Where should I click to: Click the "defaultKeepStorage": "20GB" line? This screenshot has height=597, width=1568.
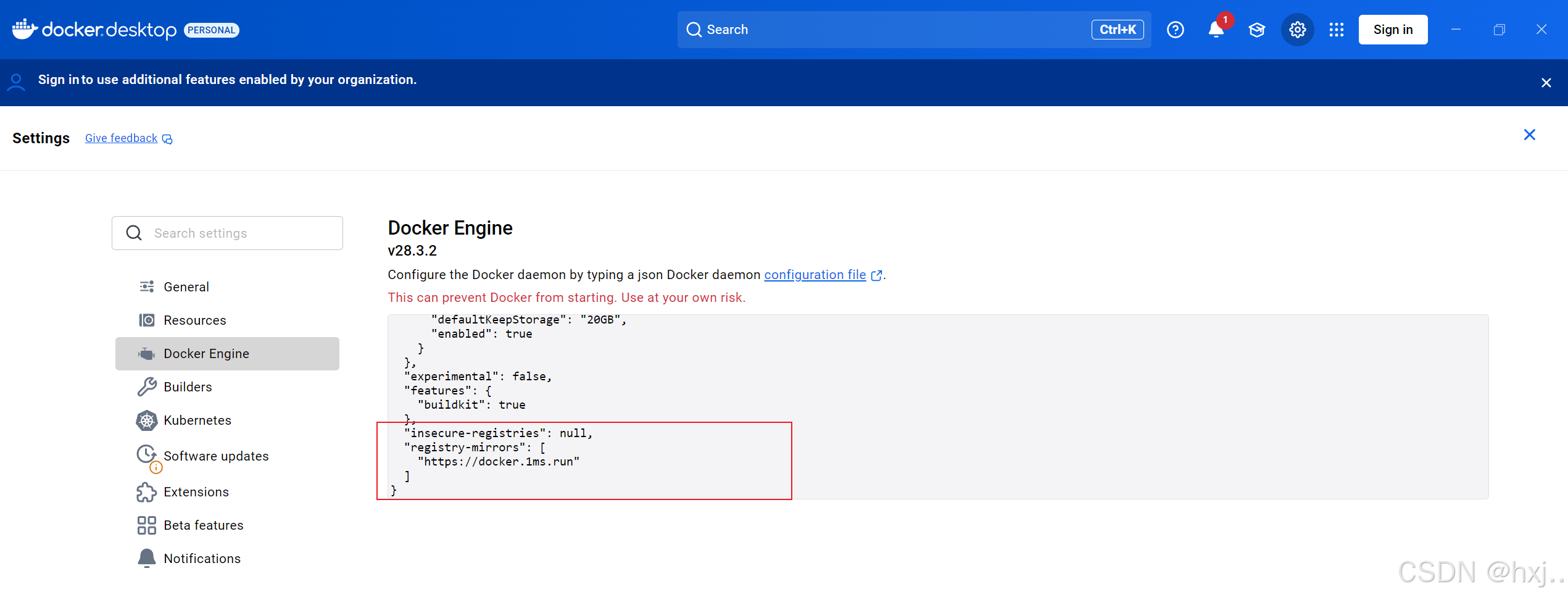tap(529, 320)
